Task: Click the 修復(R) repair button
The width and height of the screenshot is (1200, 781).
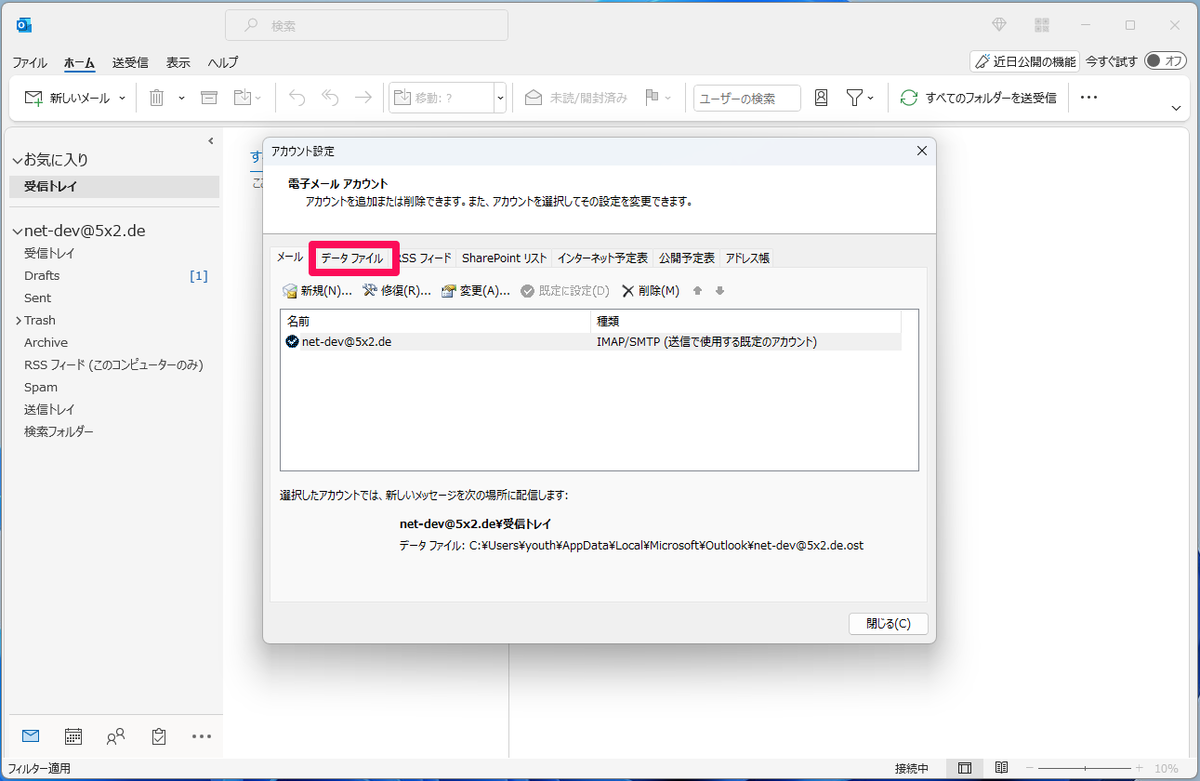Action: point(396,291)
